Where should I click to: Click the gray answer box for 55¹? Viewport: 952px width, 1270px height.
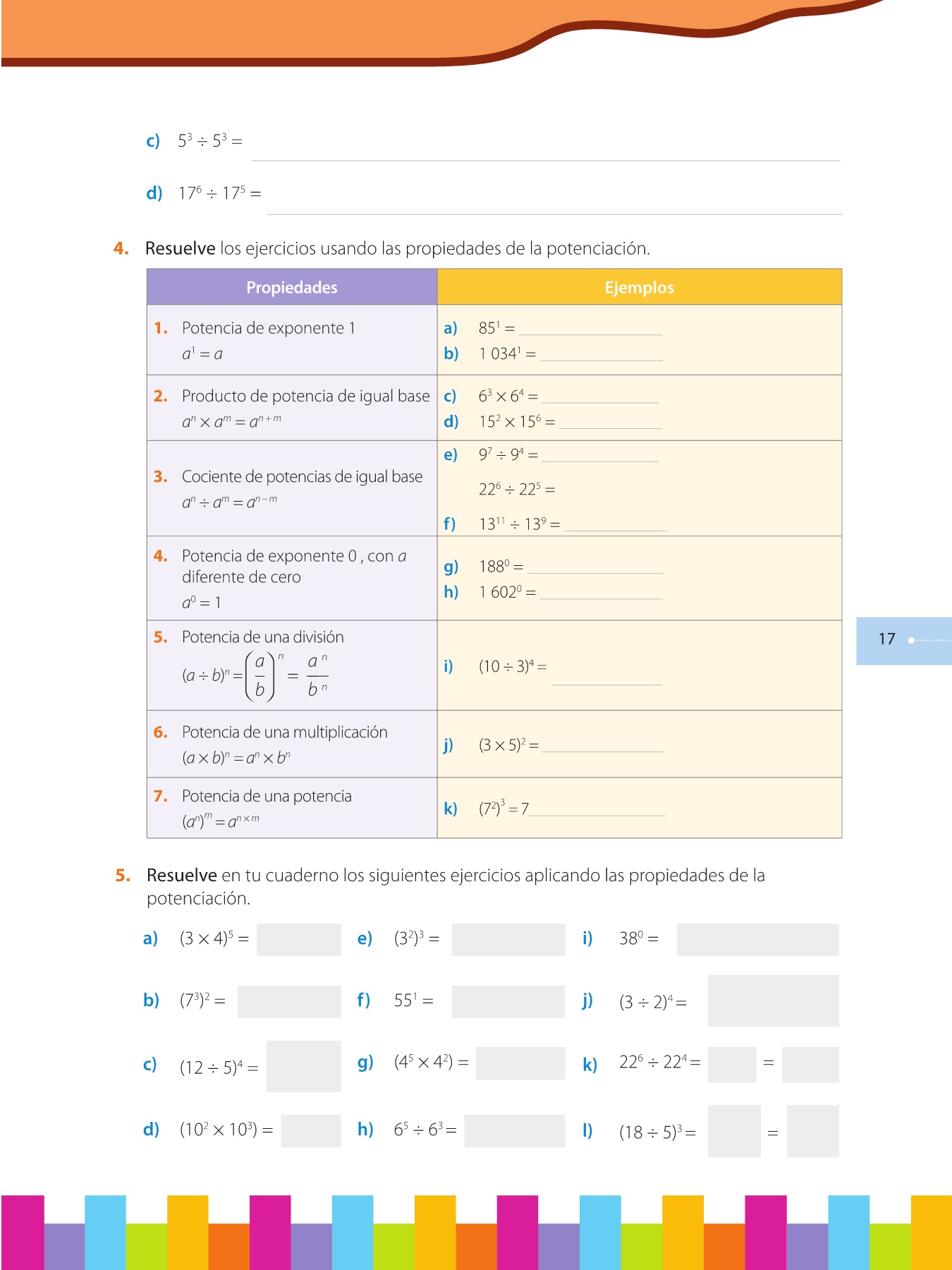[508, 1001]
